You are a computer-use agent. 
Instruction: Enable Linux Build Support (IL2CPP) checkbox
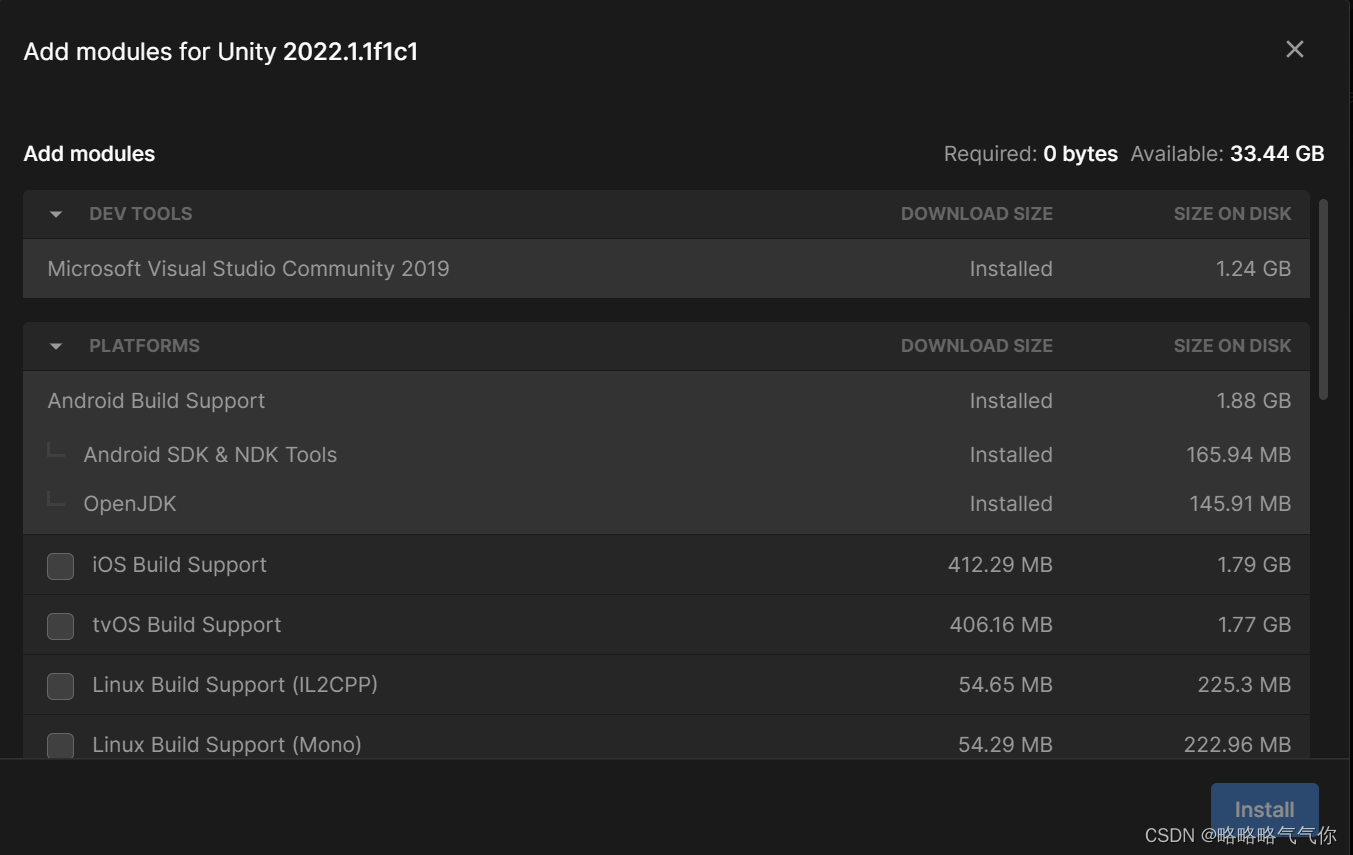pos(61,686)
